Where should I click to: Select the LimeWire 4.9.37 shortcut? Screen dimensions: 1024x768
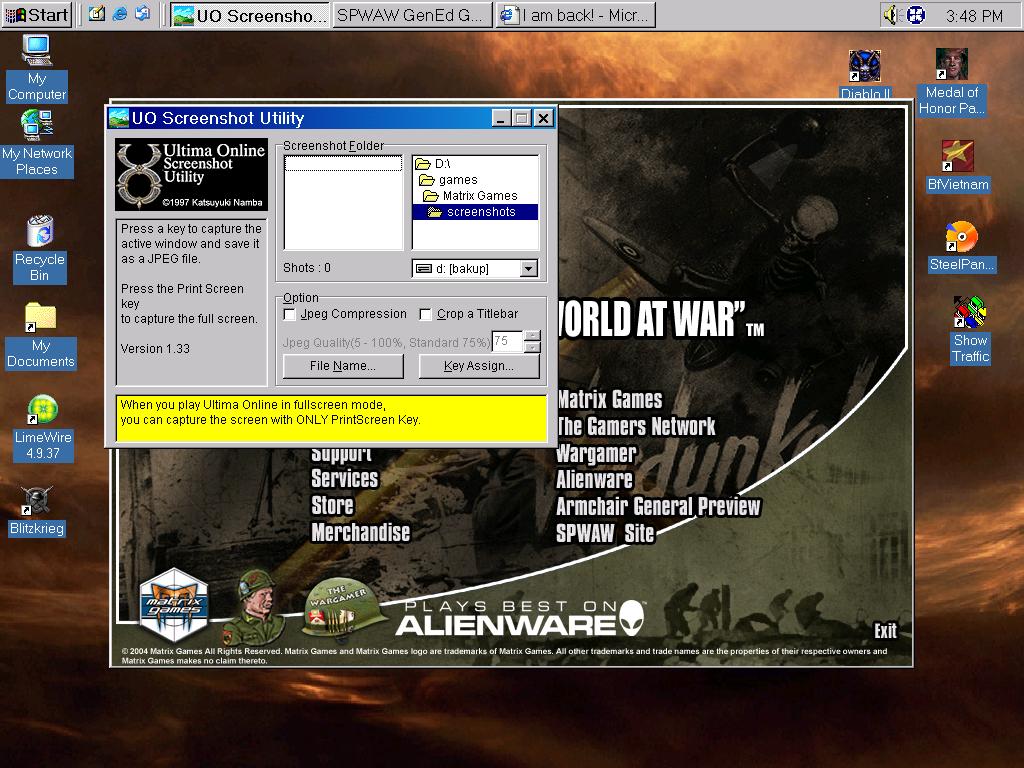pos(42,428)
